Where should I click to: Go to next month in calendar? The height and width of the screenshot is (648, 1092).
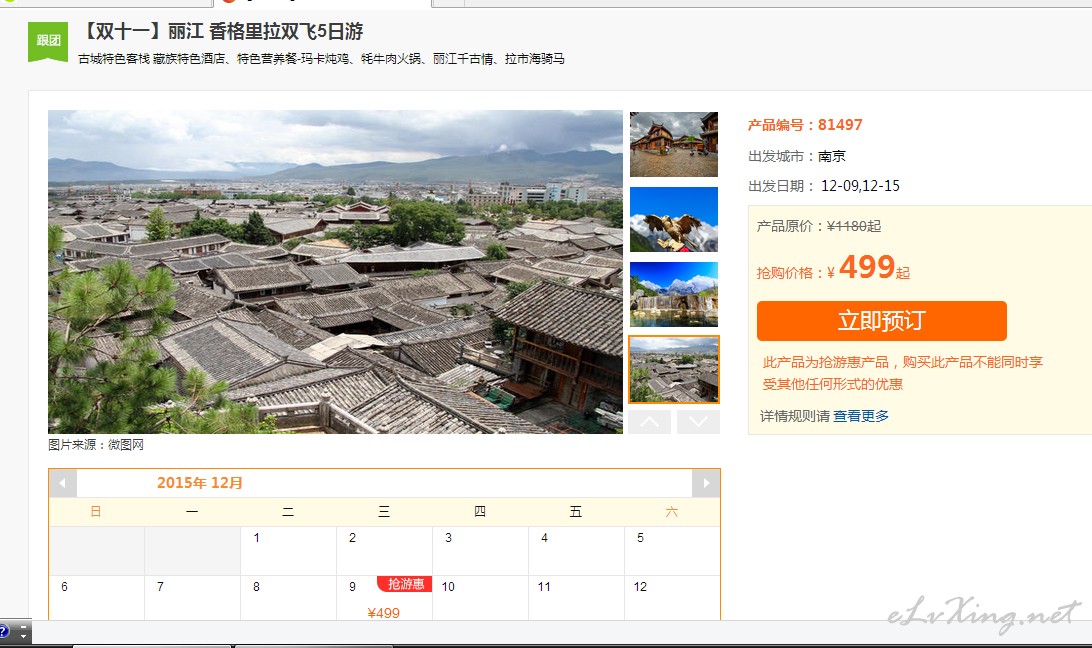pos(706,483)
